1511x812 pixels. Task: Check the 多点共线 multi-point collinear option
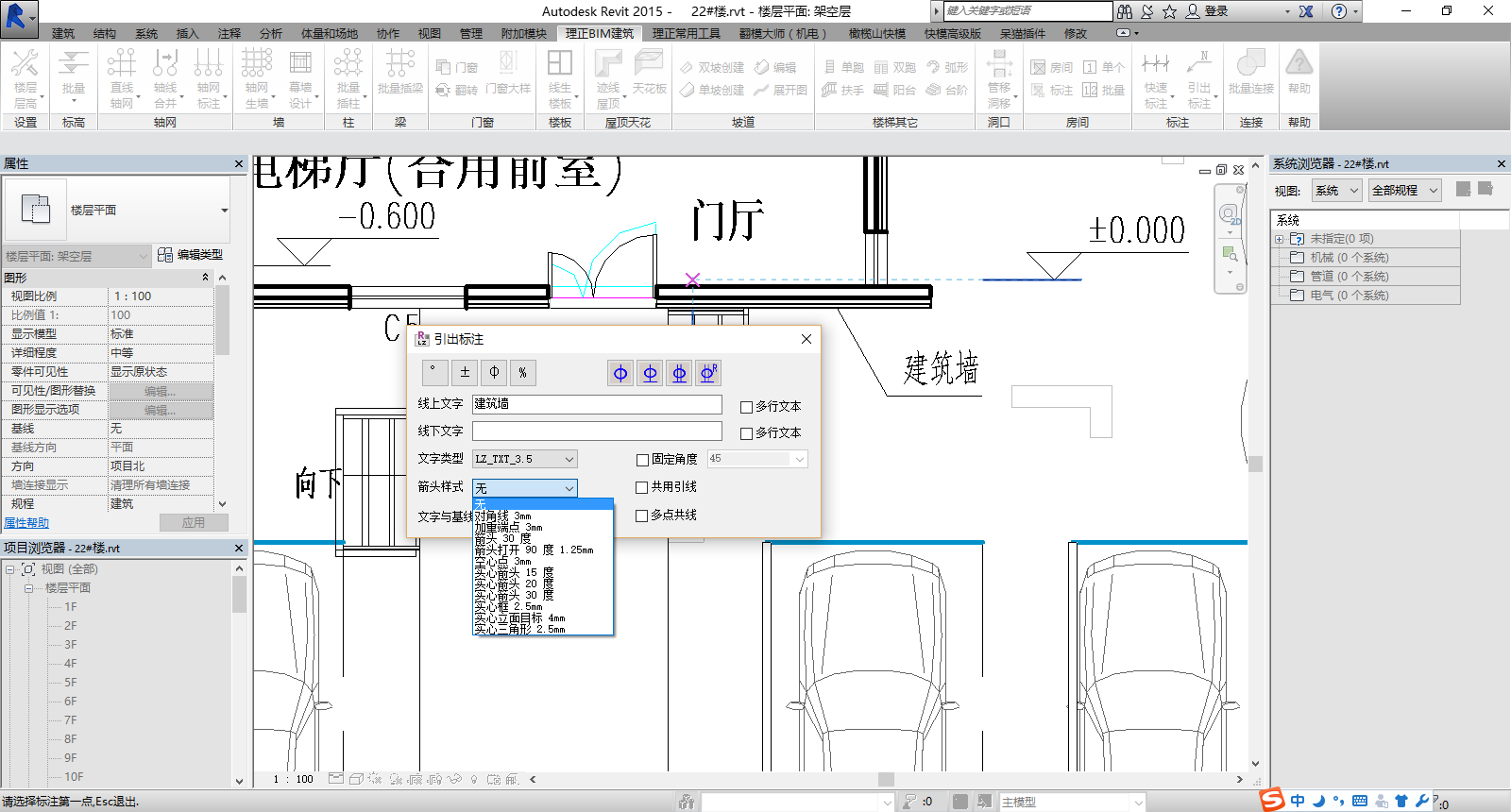[642, 516]
